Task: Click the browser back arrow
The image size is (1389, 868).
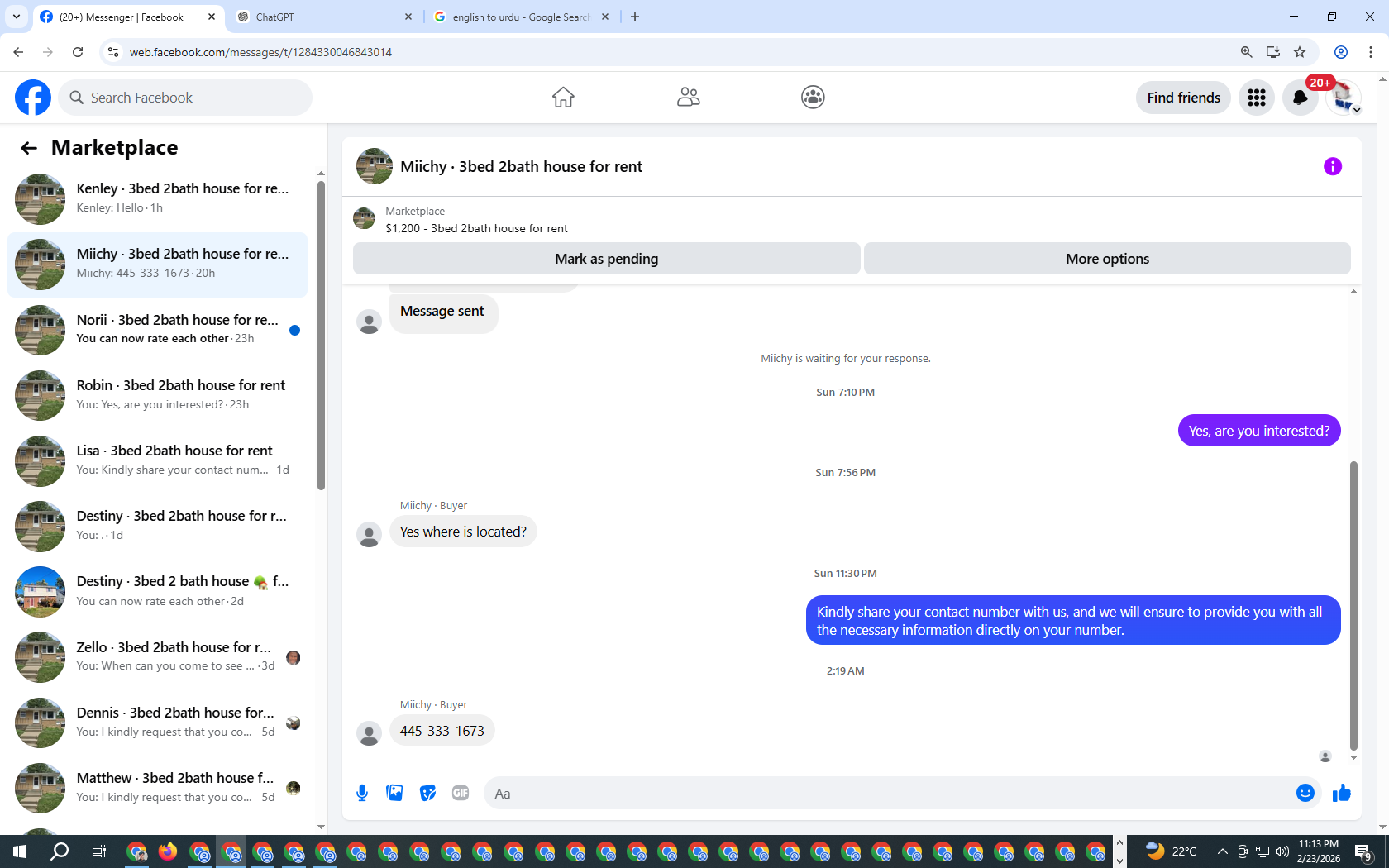Action: pyautogui.click(x=18, y=52)
